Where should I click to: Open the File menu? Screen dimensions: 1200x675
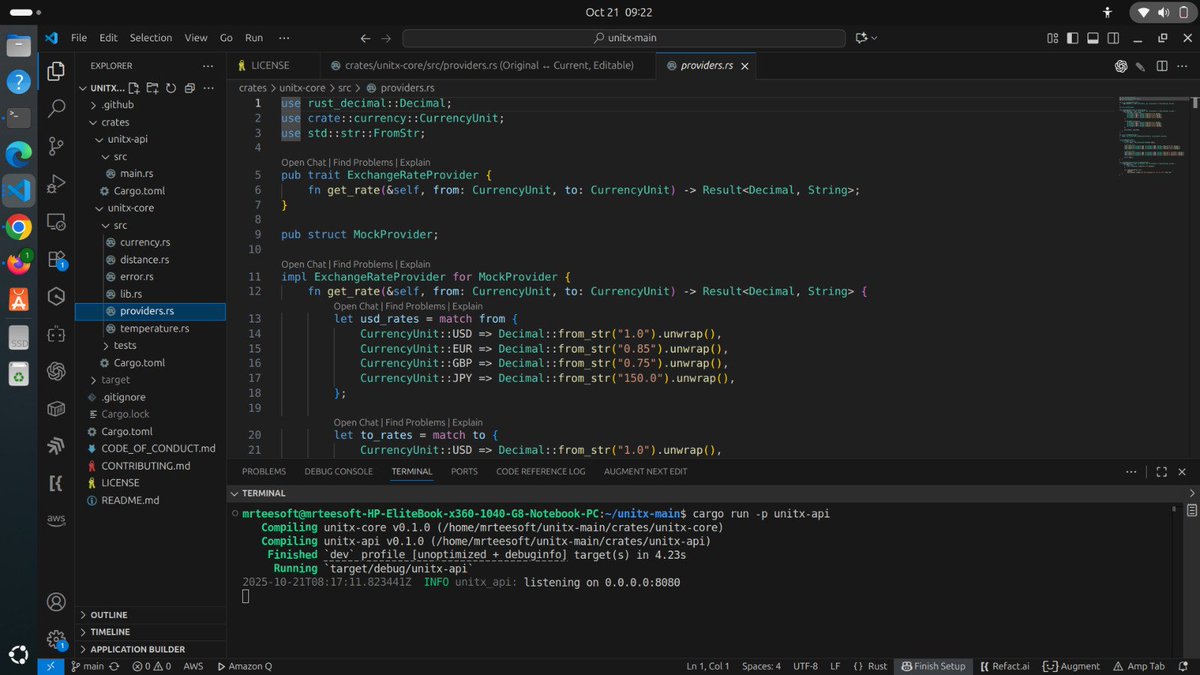click(x=79, y=38)
